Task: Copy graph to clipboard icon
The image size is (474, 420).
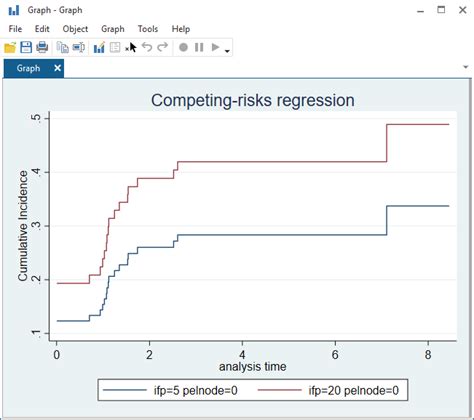Action: tap(62, 47)
